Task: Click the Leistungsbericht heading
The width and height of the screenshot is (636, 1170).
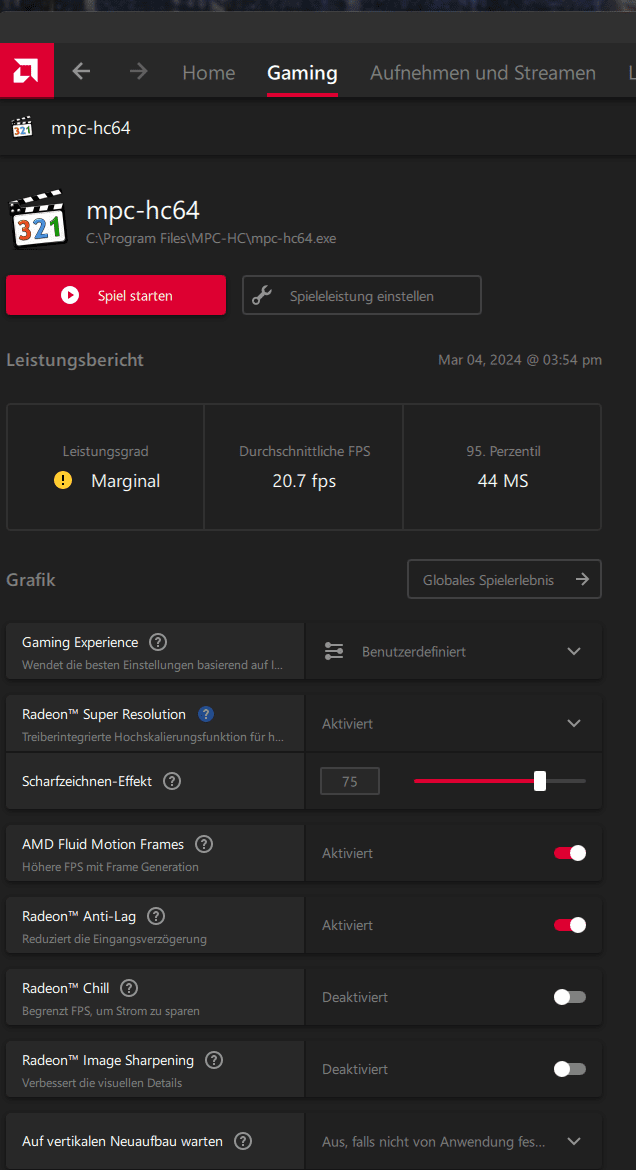Action: point(75,360)
